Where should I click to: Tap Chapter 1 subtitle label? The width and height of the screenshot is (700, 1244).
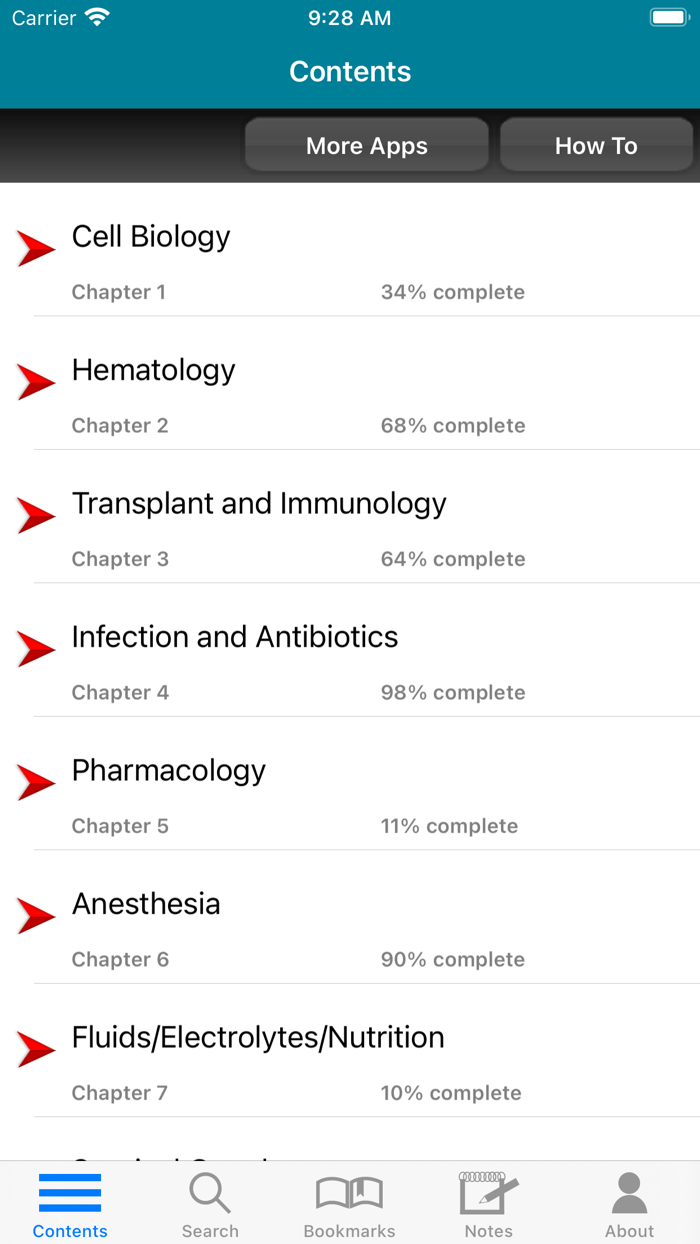click(119, 292)
